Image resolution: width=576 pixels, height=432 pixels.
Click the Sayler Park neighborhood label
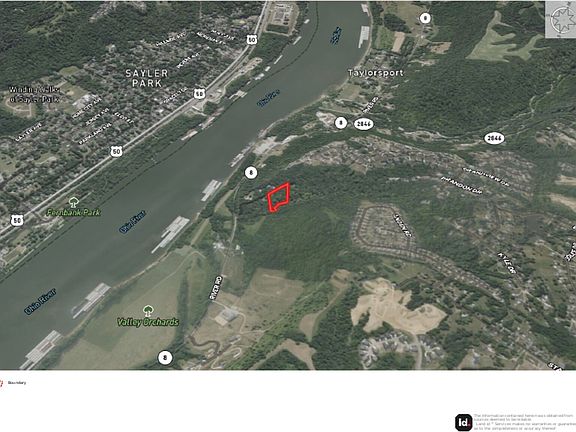pos(147,78)
